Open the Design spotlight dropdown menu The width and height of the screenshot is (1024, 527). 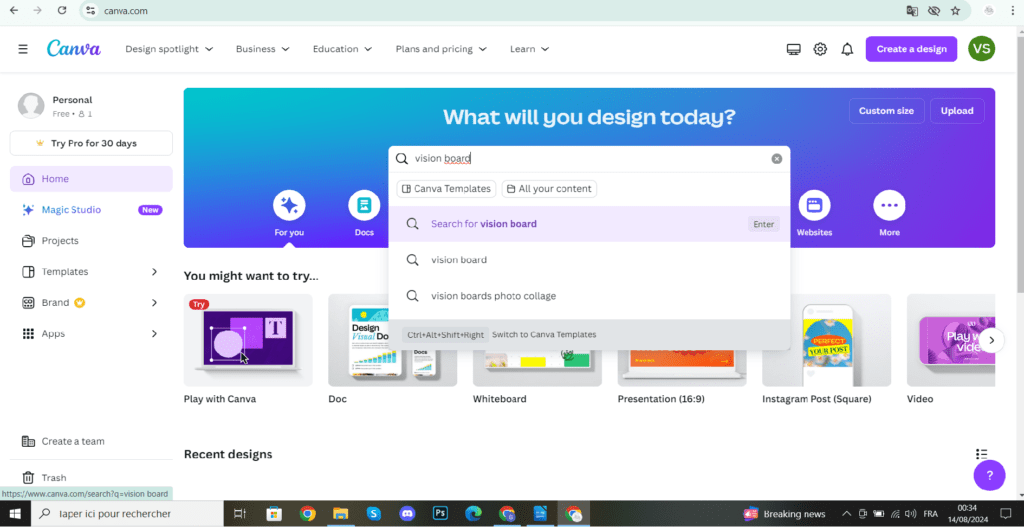point(169,49)
